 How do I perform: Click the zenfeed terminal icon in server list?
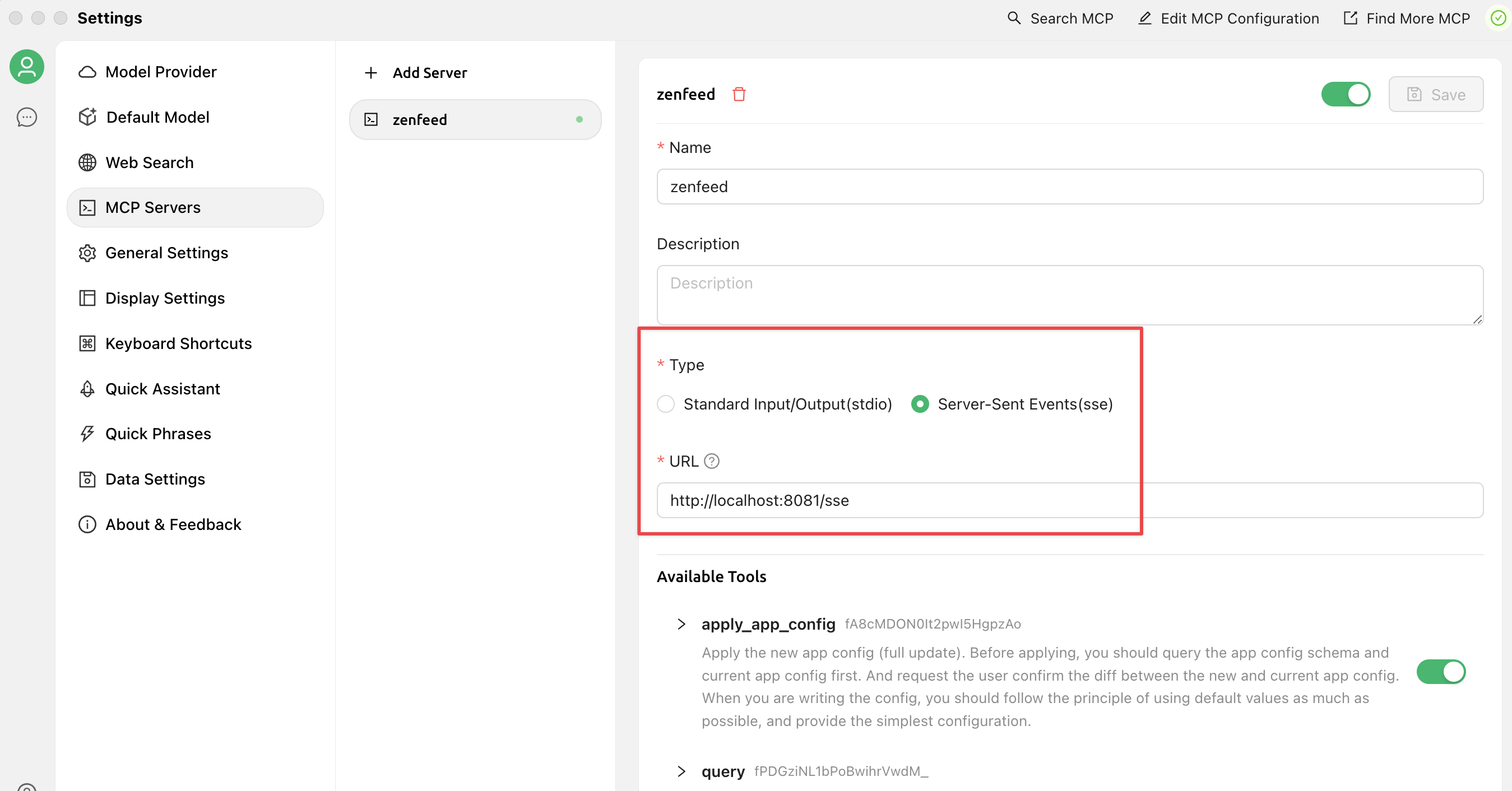(371, 120)
